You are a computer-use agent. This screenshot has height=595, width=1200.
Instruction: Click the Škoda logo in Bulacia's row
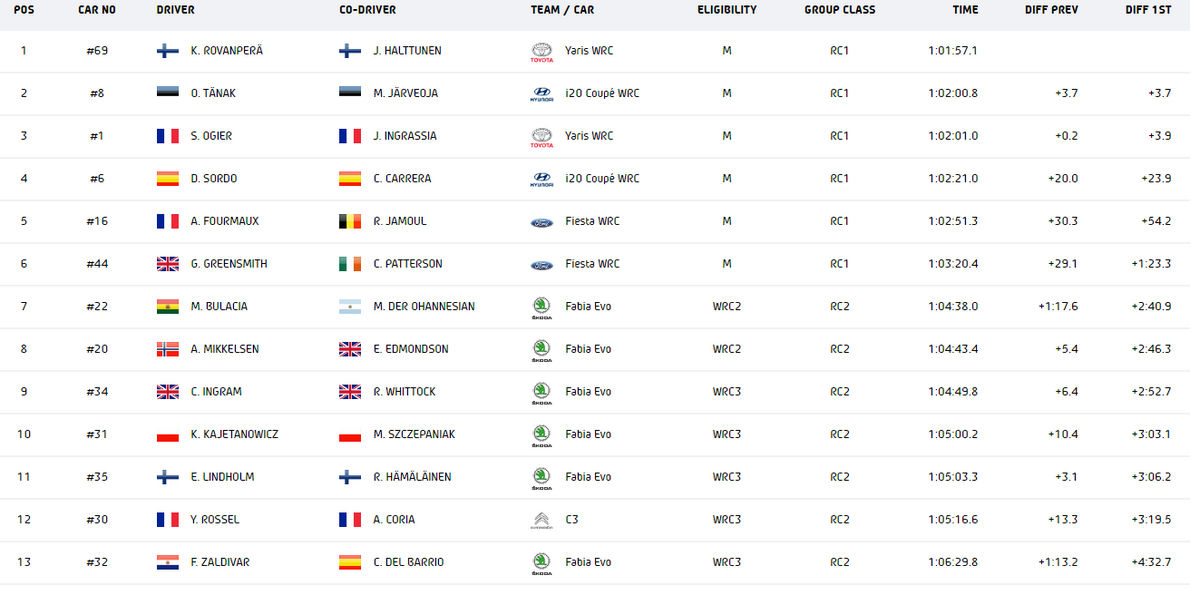(541, 308)
